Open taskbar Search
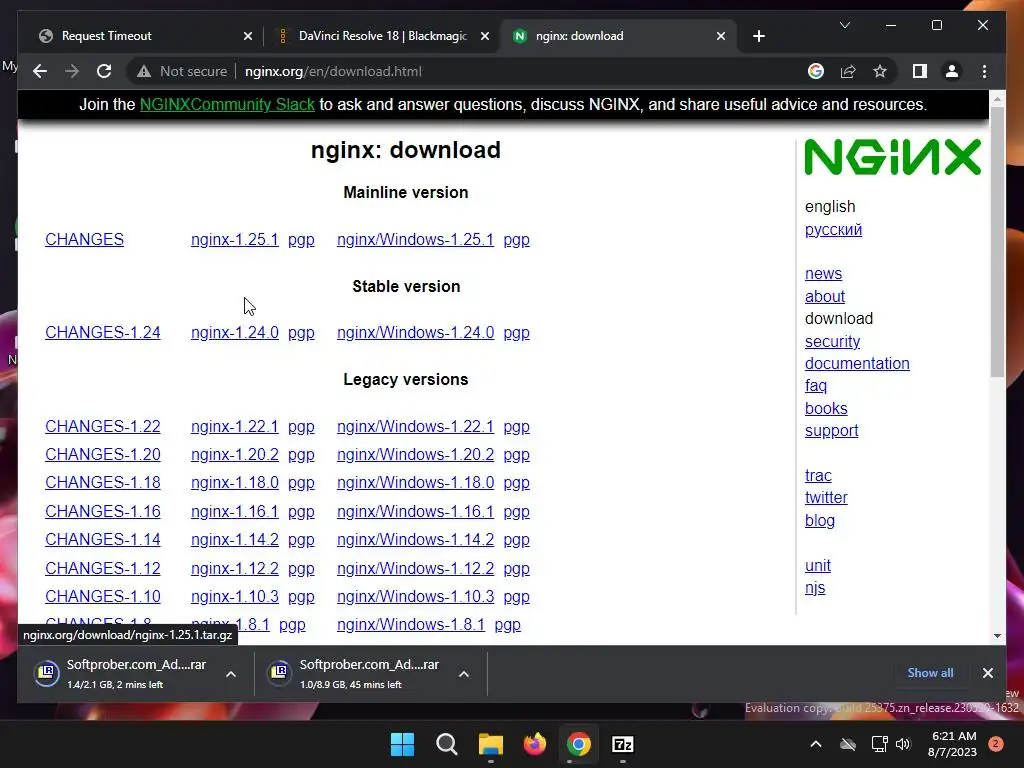The image size is (1024, 768). pyautogui.click(x=447, y=744)
